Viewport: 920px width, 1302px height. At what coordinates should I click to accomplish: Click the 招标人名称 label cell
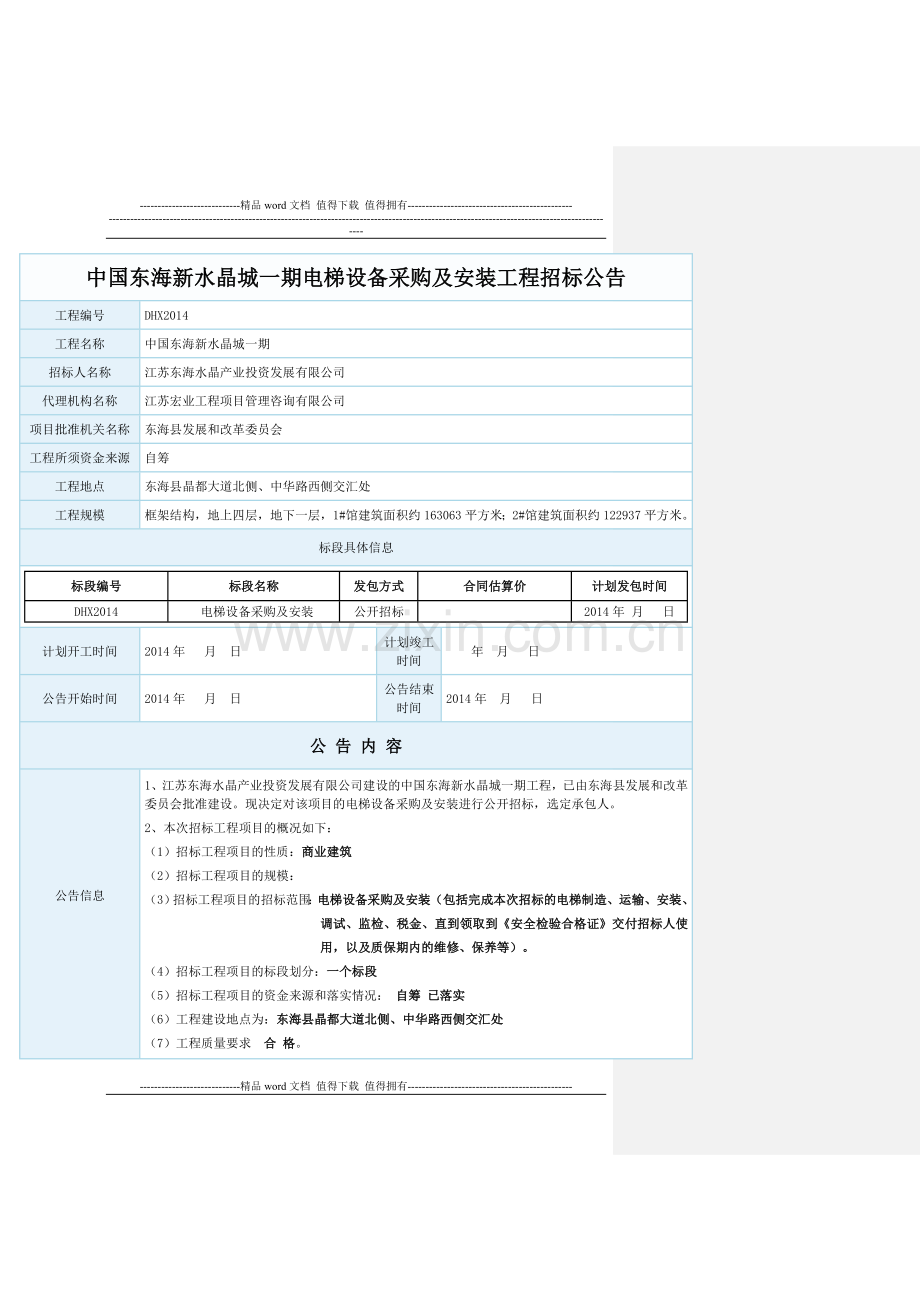(80, 372)
